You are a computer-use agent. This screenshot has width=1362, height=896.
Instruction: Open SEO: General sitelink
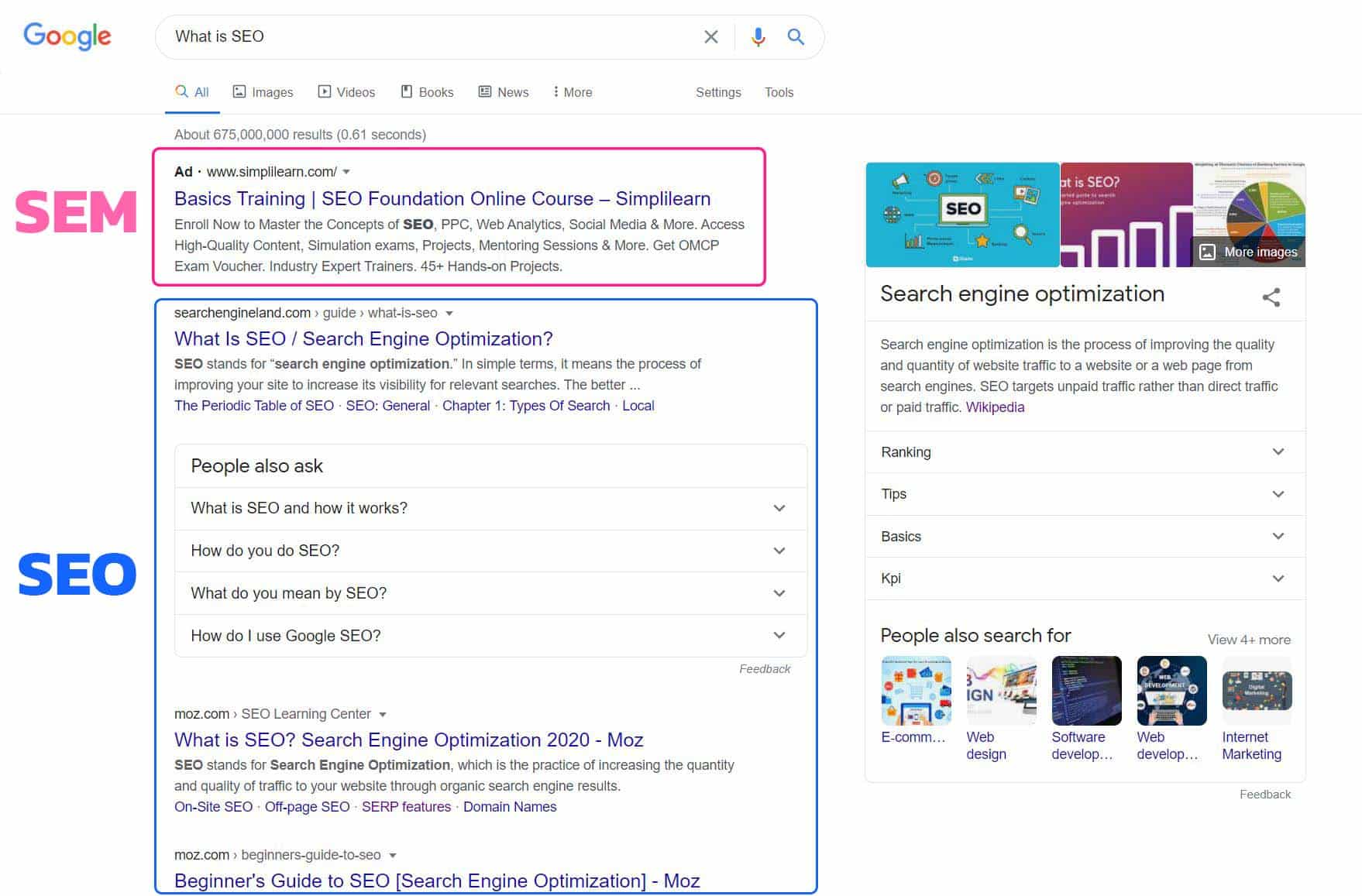coord(387,406)
